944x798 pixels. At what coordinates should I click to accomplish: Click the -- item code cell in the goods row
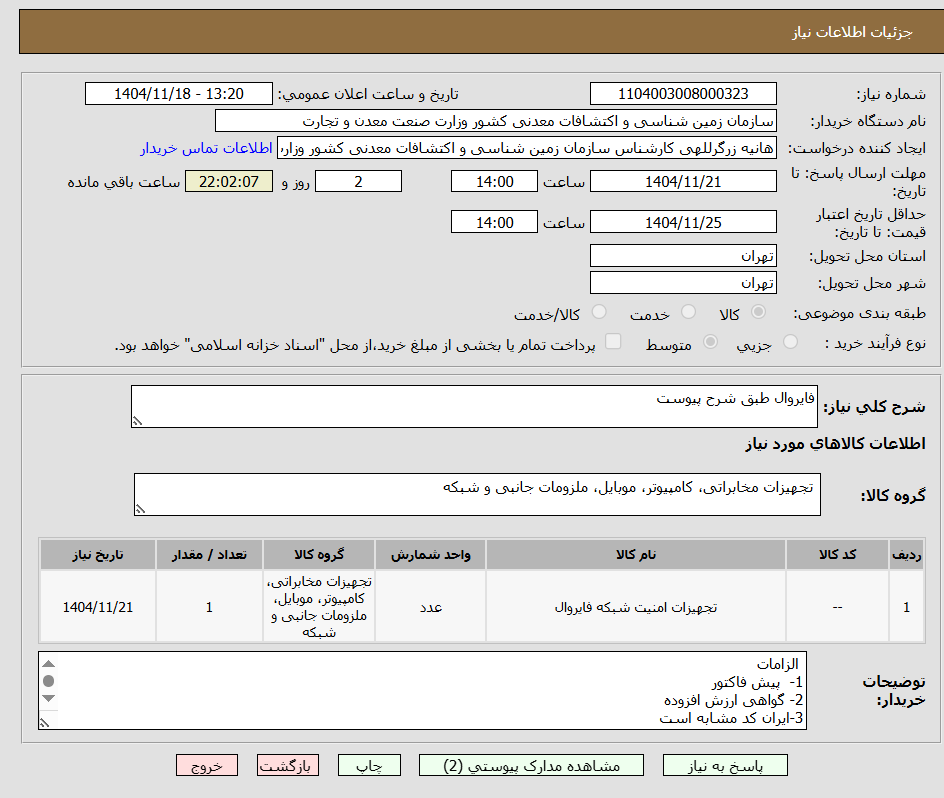[x=837, y=607]
